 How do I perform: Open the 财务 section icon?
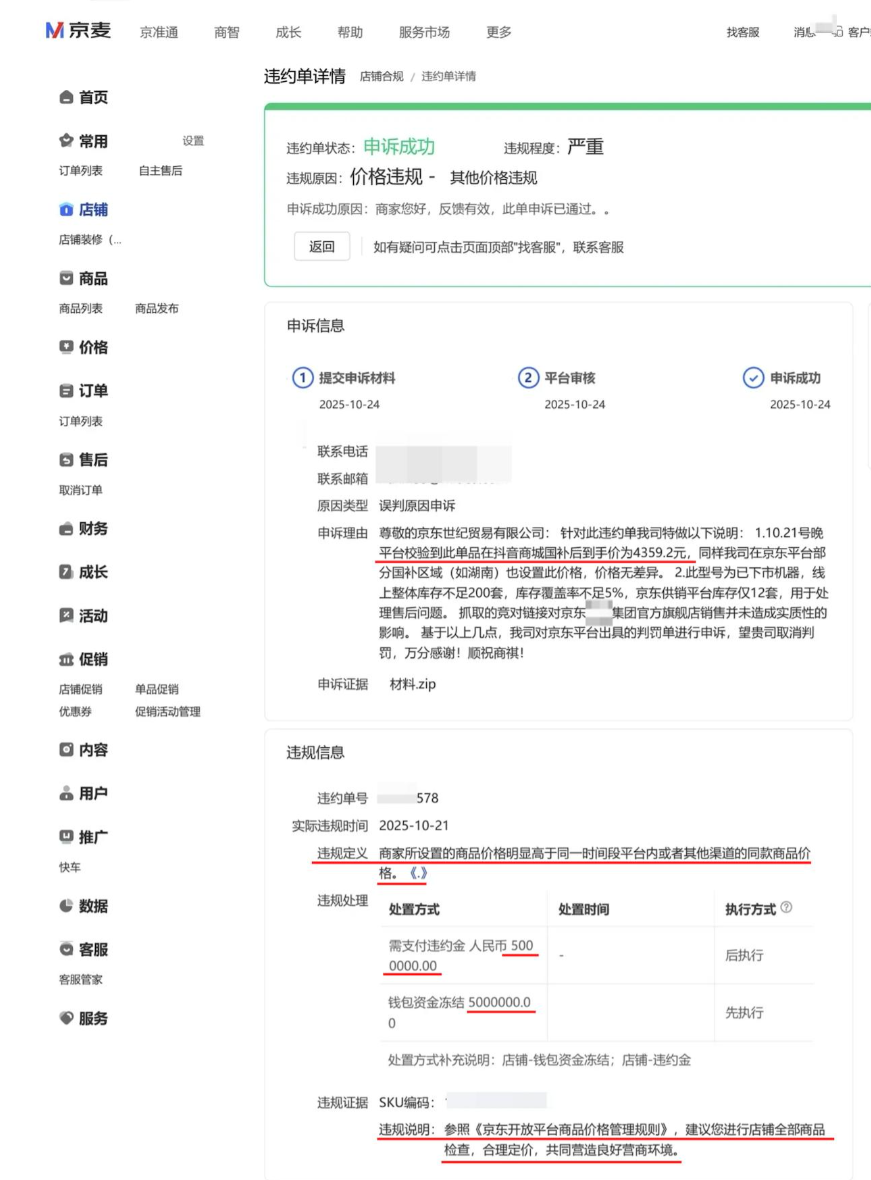[x=65, y=529]
